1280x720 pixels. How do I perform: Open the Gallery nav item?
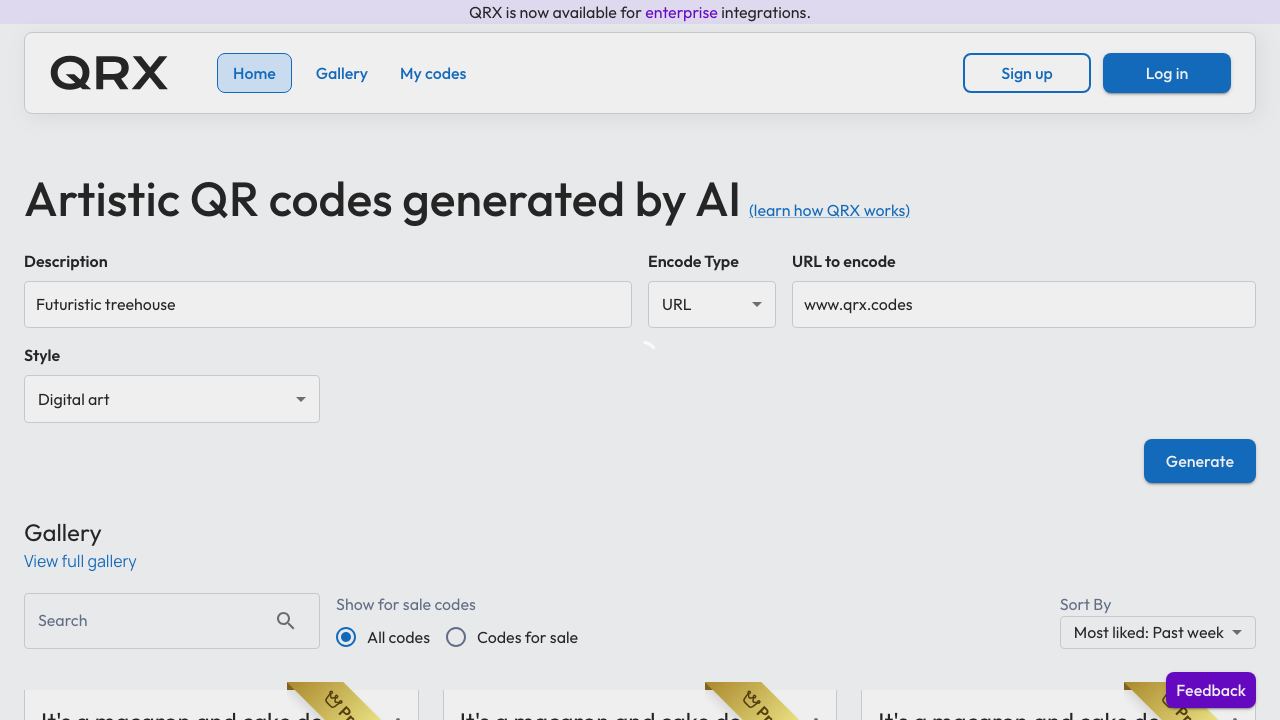[342, 73]
